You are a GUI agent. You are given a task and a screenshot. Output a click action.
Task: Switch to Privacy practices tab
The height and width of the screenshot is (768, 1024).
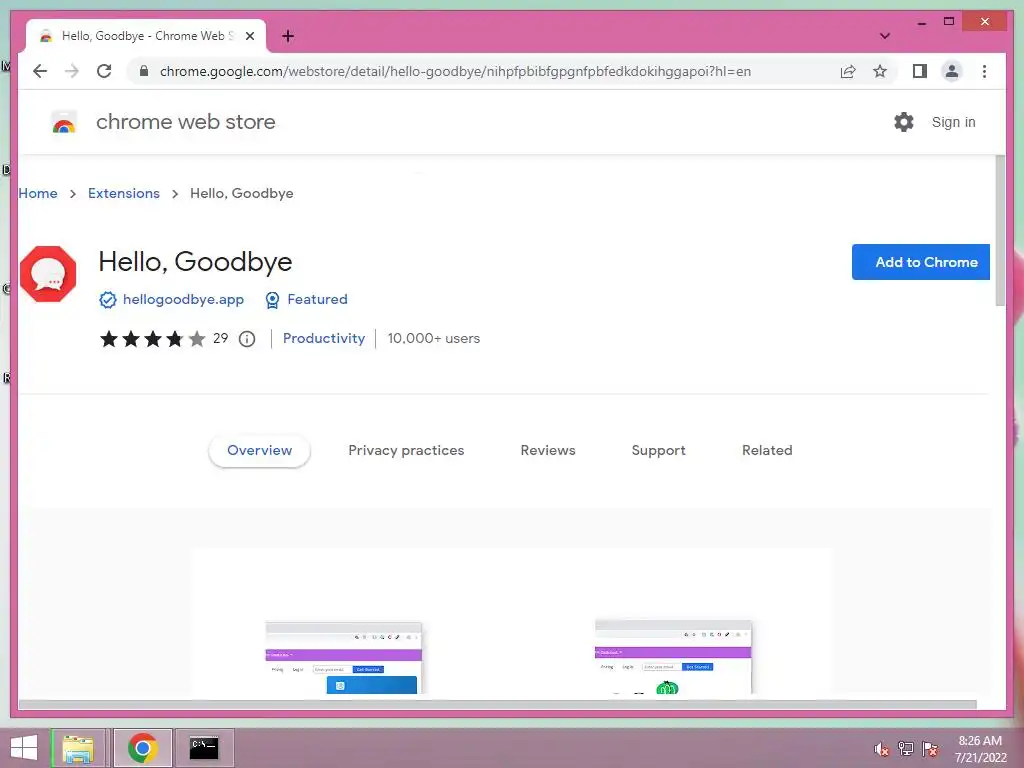406,451
